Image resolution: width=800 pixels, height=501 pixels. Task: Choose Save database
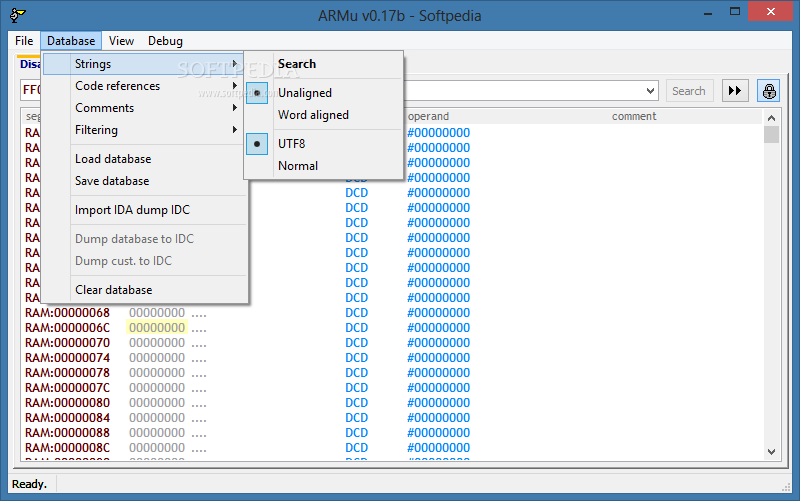(143, 181)
